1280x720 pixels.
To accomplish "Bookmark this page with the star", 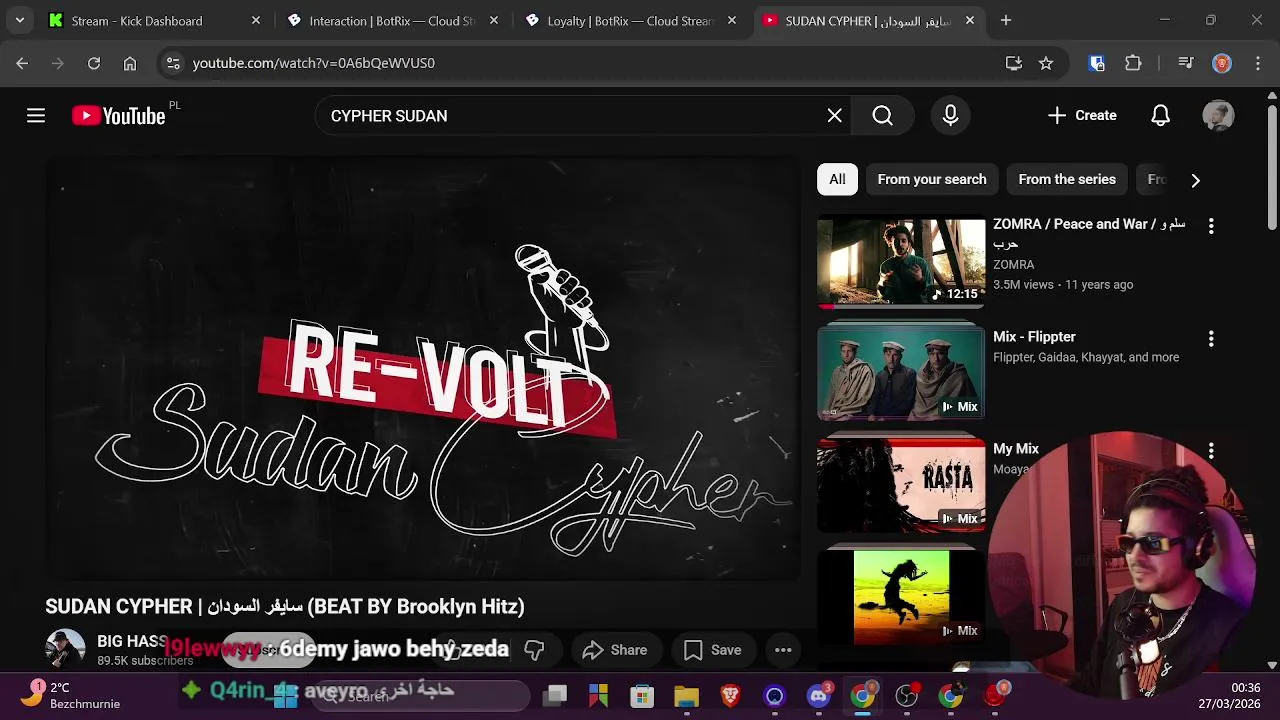I will coord(1046,63).
